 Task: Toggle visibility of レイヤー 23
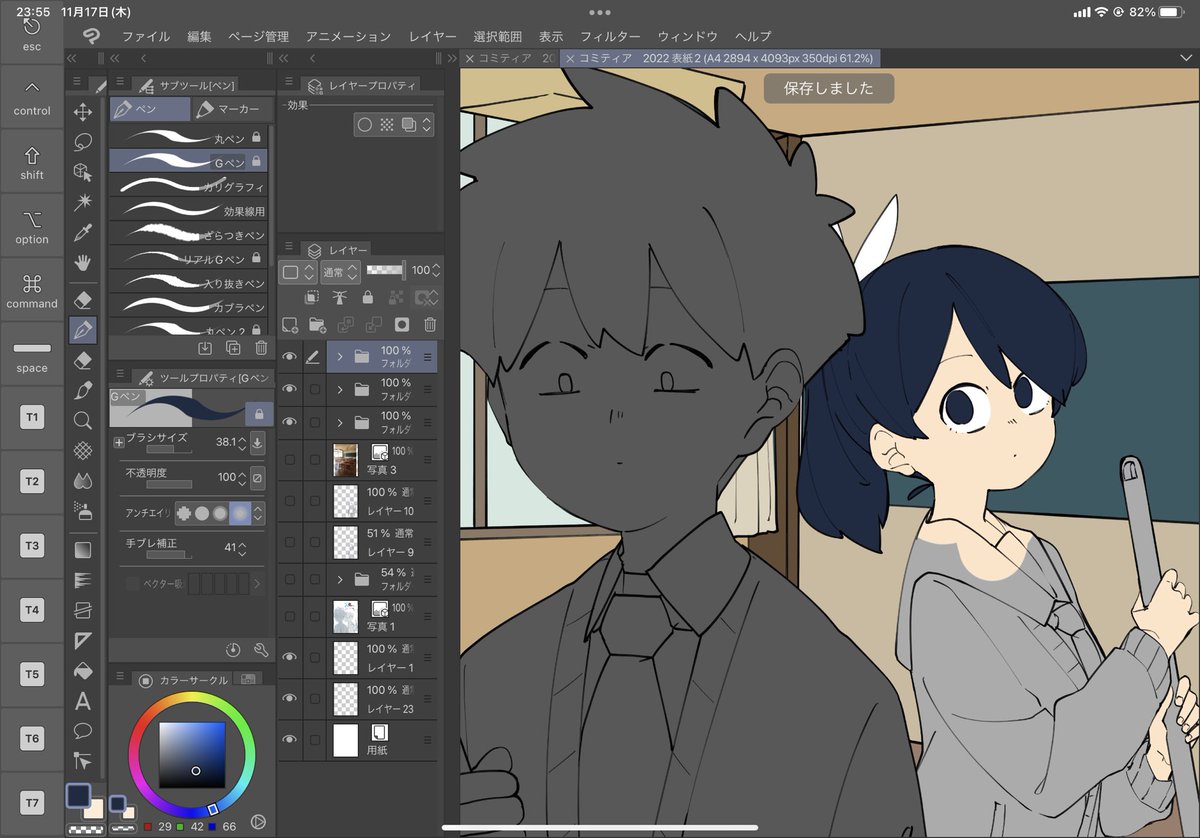[x=290, y=698]
